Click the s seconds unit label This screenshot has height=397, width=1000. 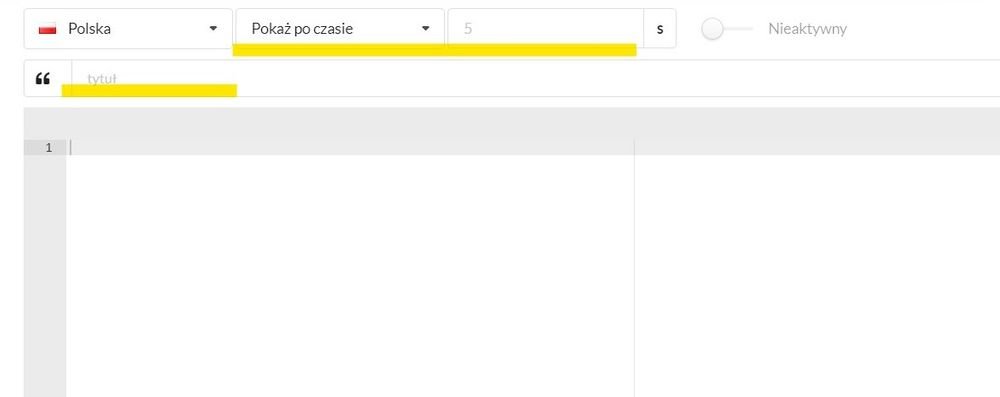[660, 29]
